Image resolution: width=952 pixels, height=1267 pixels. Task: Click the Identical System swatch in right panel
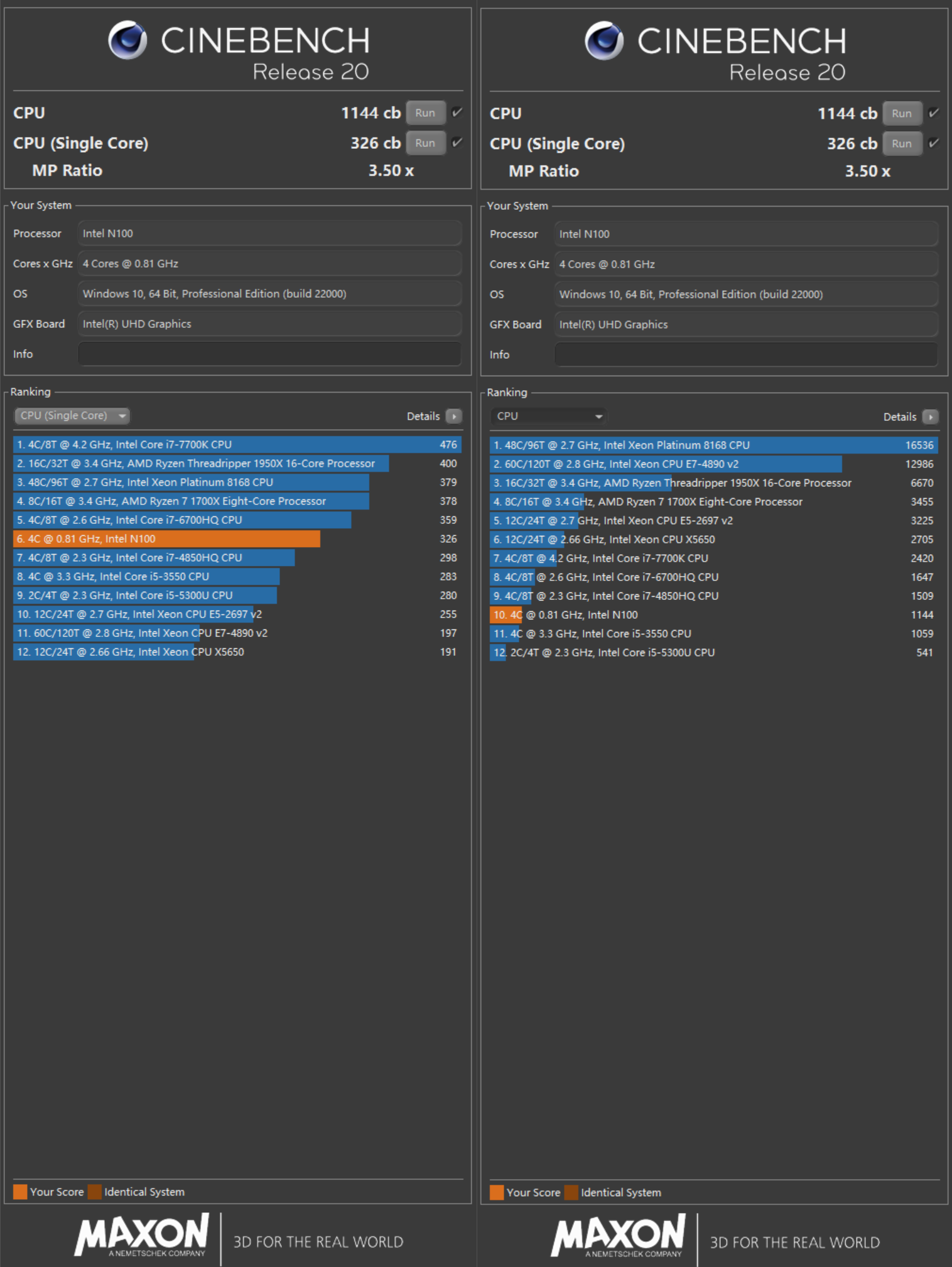tap(571, 1192)
